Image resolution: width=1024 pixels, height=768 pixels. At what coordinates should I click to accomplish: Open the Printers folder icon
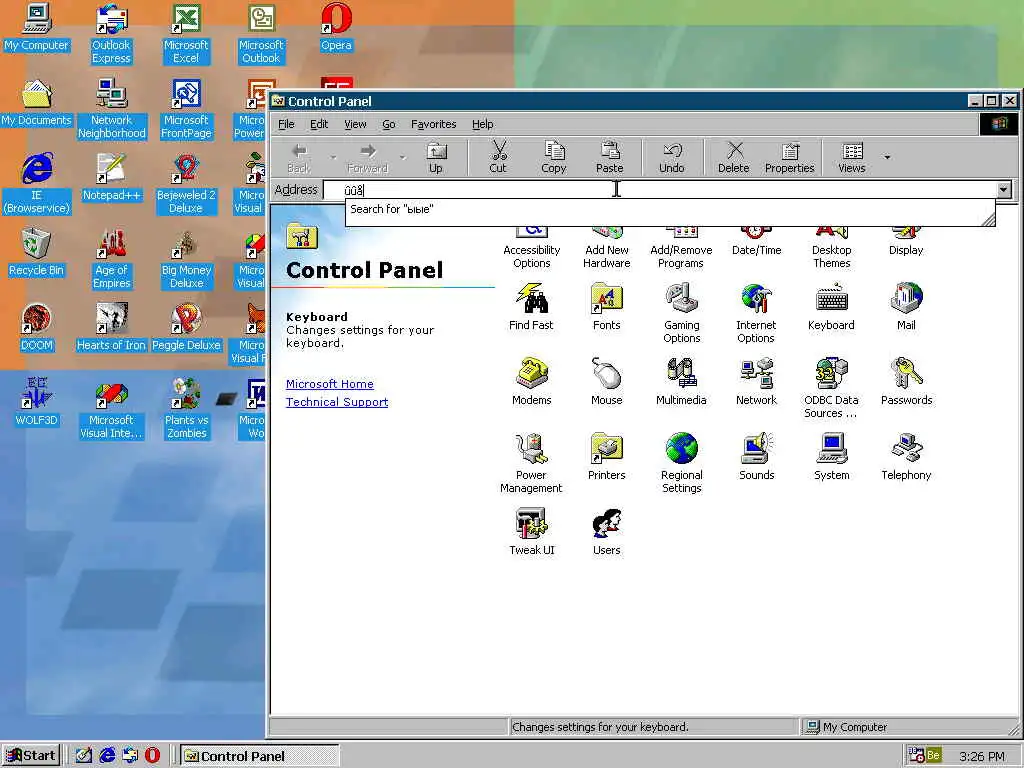607,457
